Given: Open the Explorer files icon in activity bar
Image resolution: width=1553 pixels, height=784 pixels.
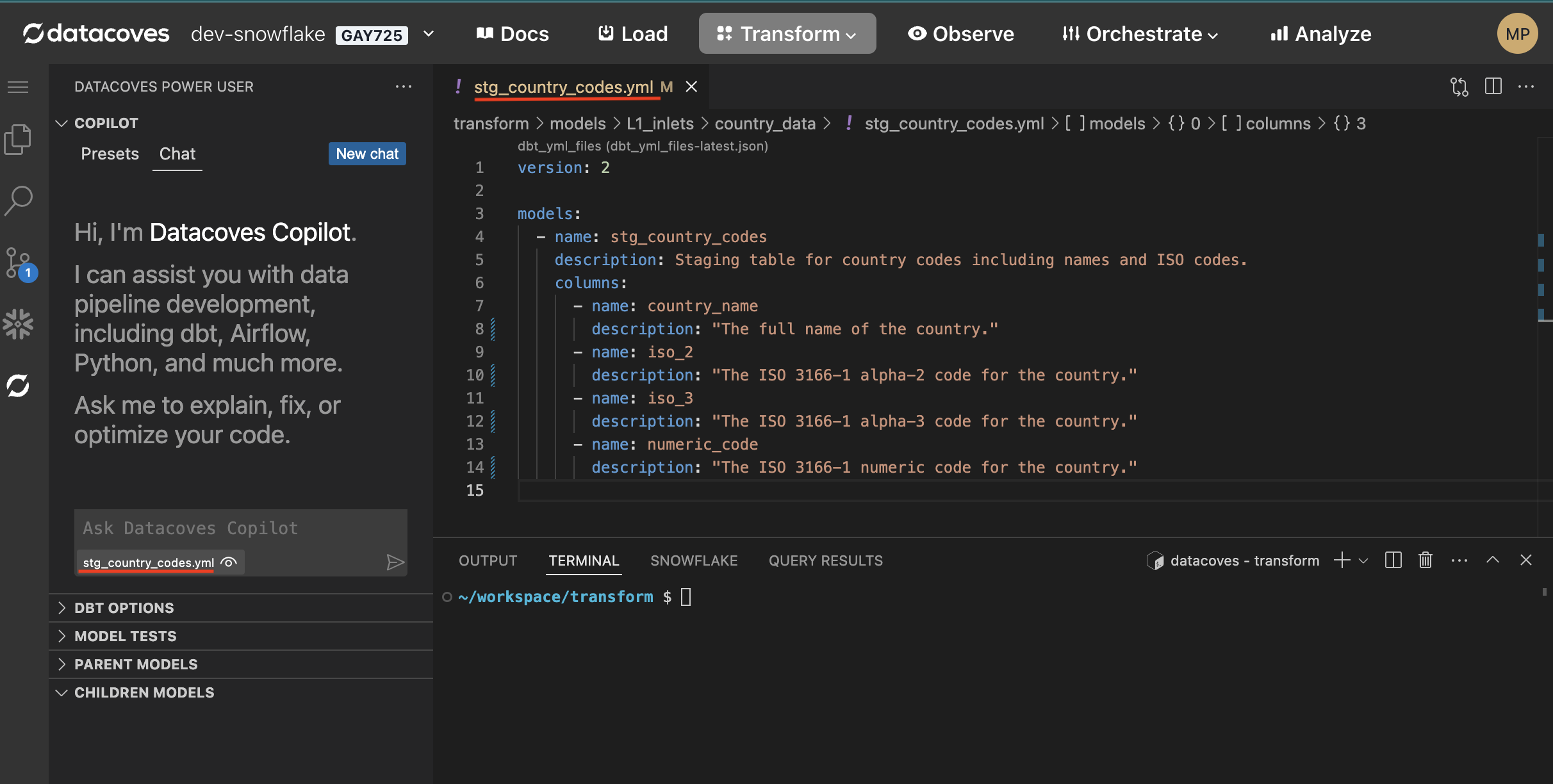Looking at the screenshot, I should click(x=18, y=139).
